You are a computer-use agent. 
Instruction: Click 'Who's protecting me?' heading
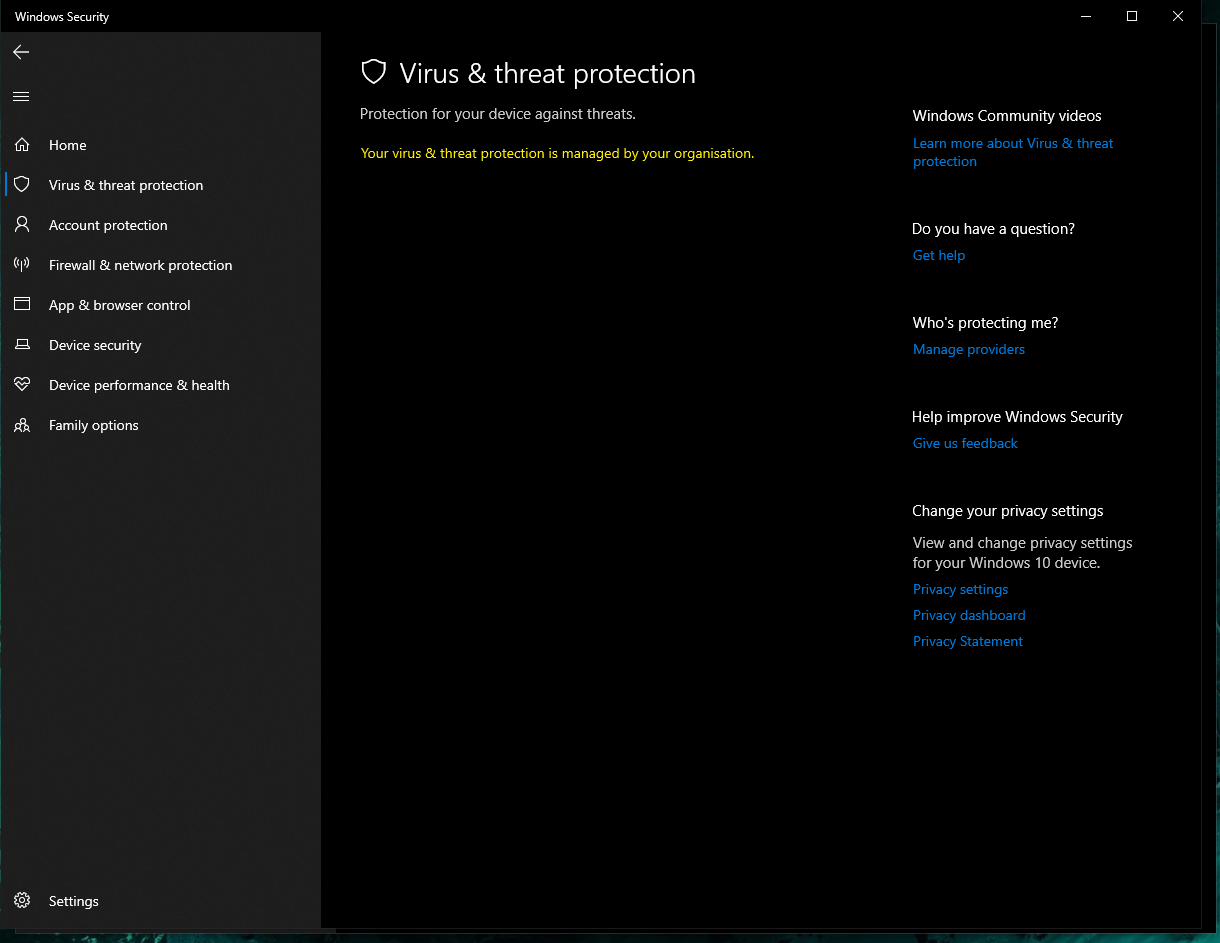(x=985, y=323)
